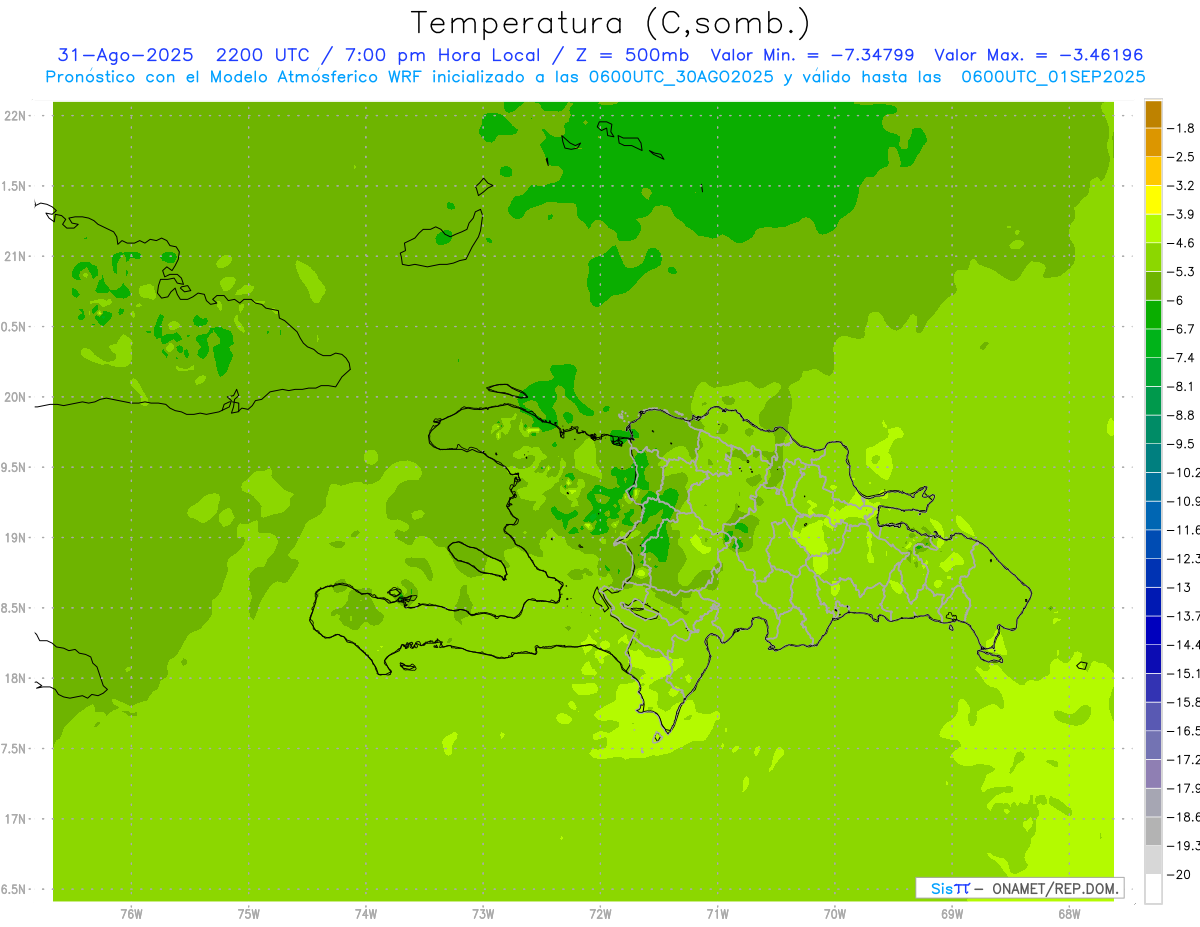This screenshot has height=927, width=1200.
Task: Pick the orange swatch between -1.8 and -2.5
Action: coord(1154,142)
